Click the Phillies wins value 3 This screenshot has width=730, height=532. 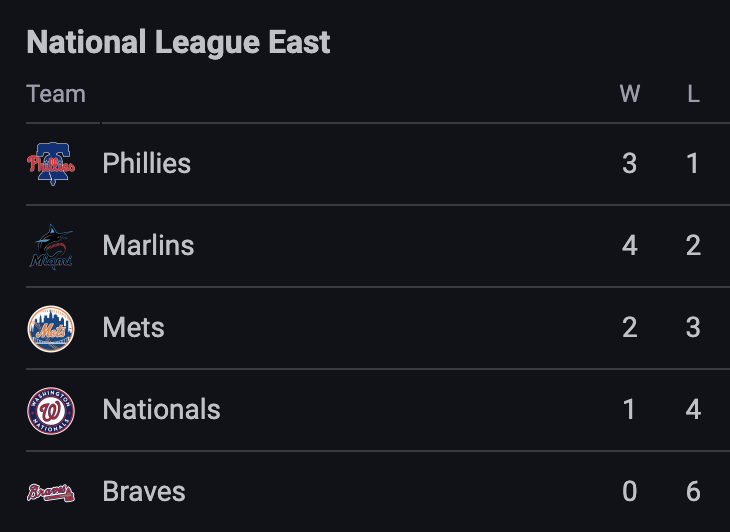629,164
